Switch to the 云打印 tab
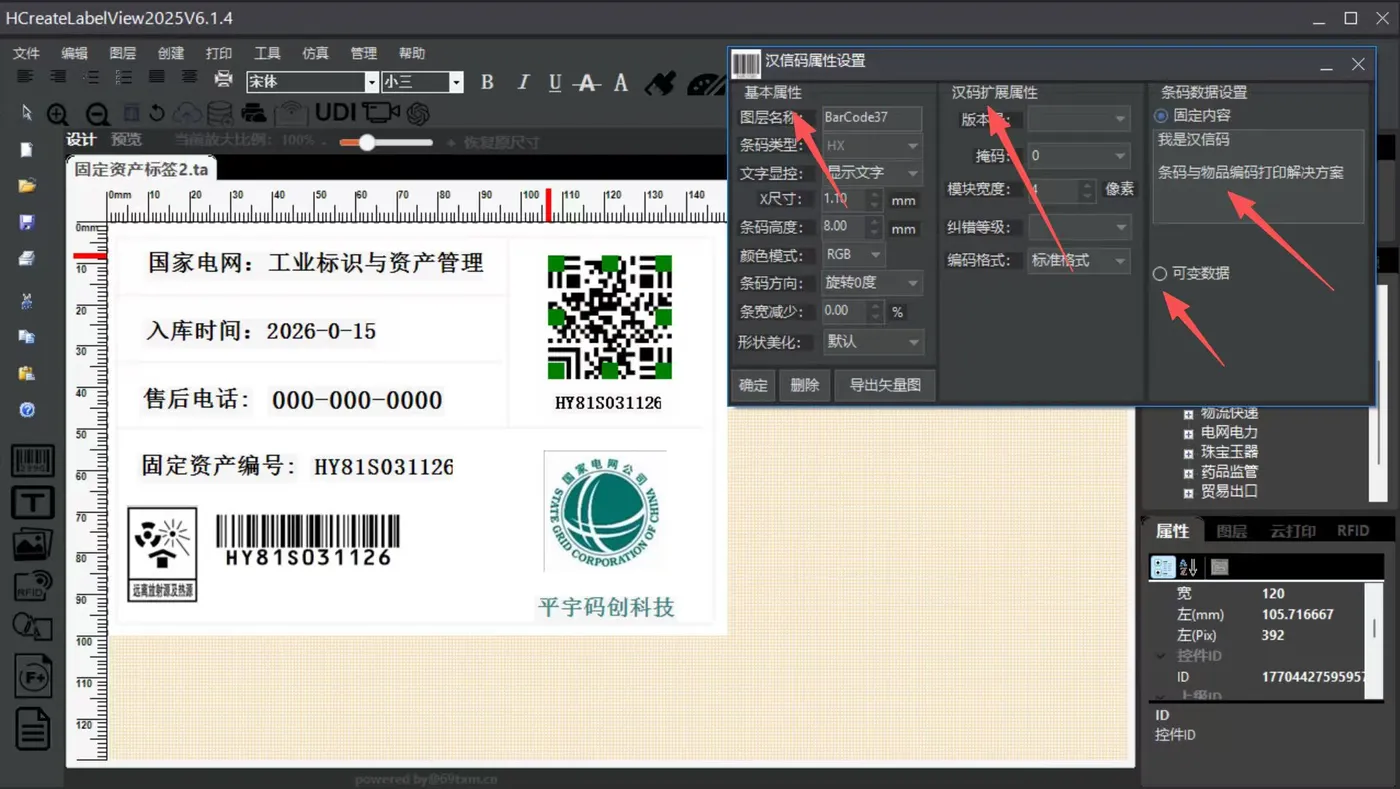Screen dimensions: 1400x789 pyautogui.click(x=1292, y=531)
